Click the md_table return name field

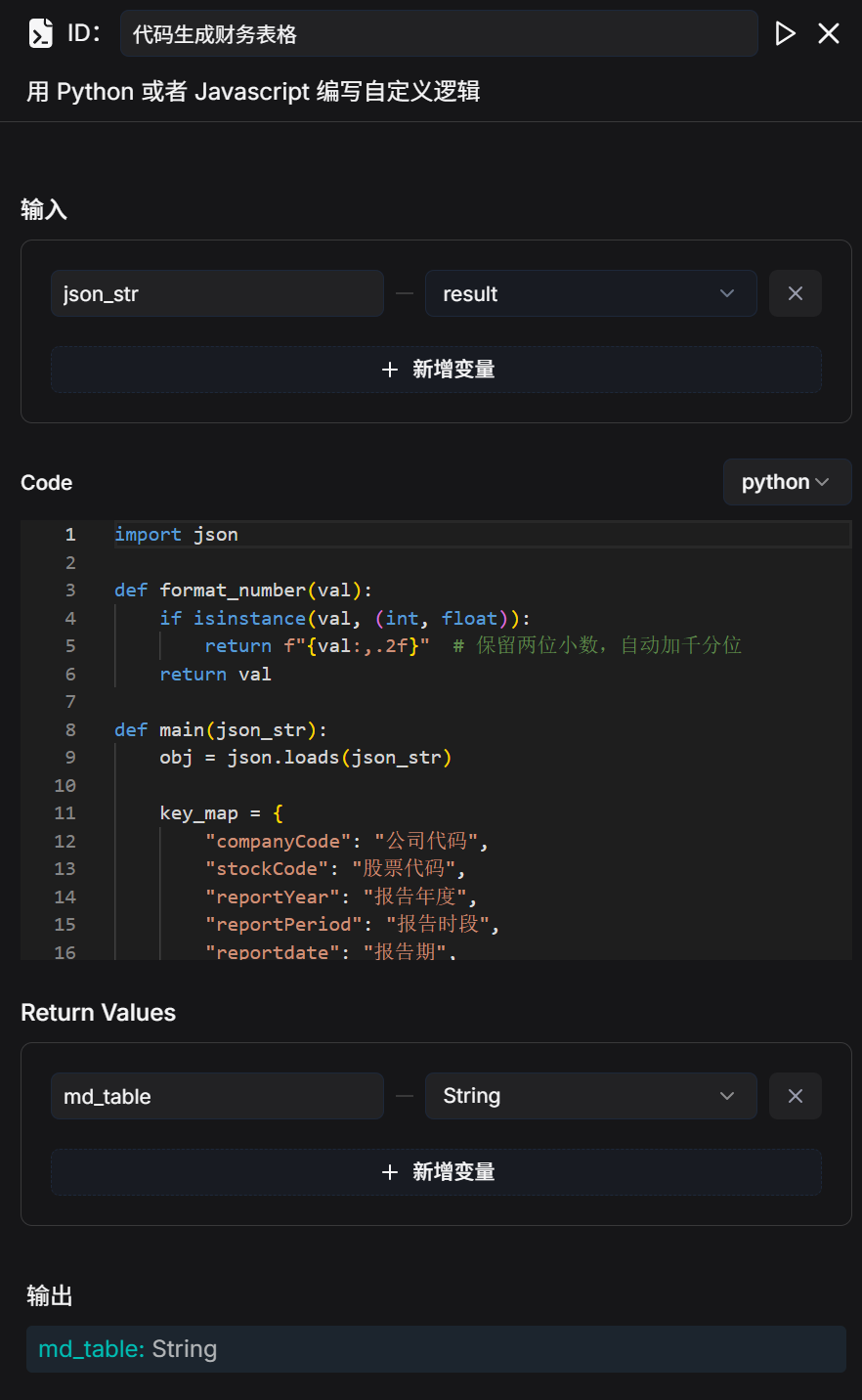(217, 1097)
